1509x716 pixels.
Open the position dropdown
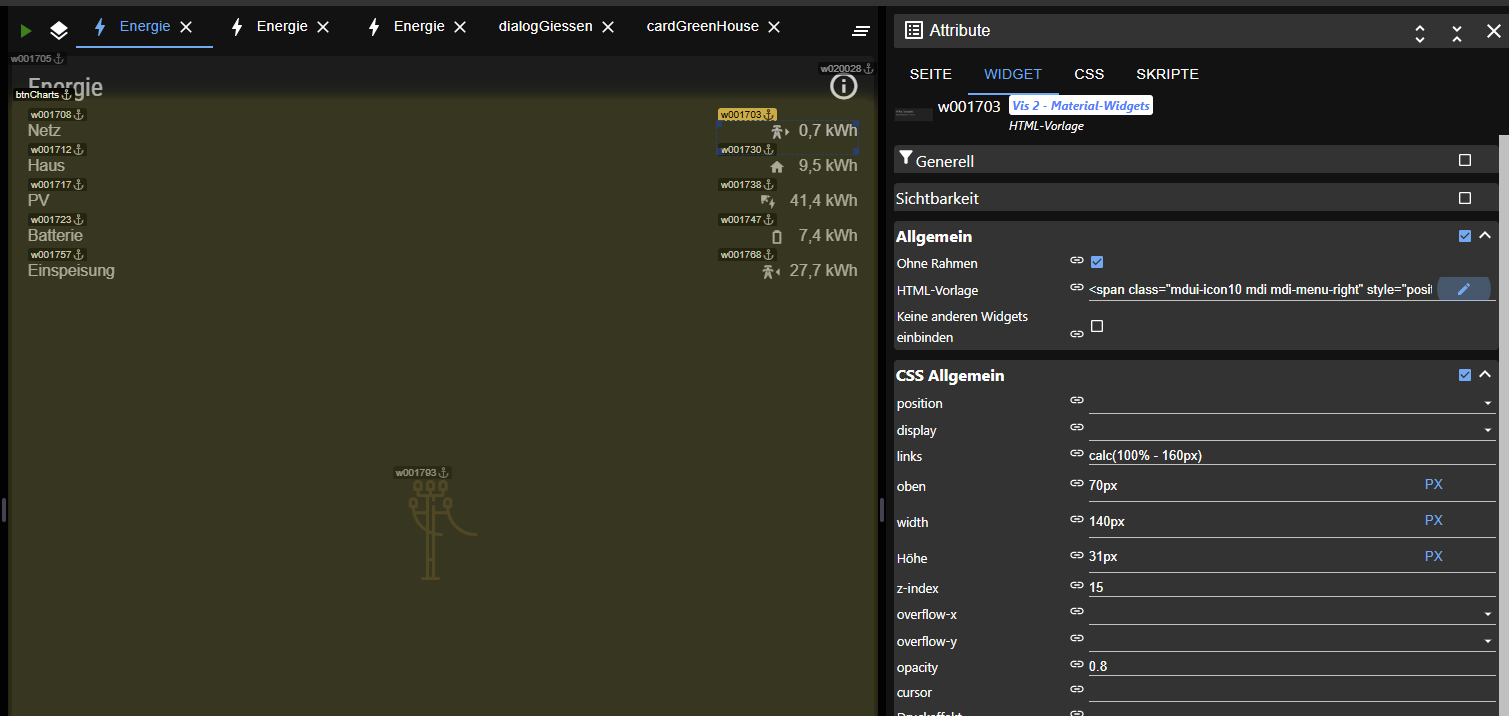tap(1290, 403)
